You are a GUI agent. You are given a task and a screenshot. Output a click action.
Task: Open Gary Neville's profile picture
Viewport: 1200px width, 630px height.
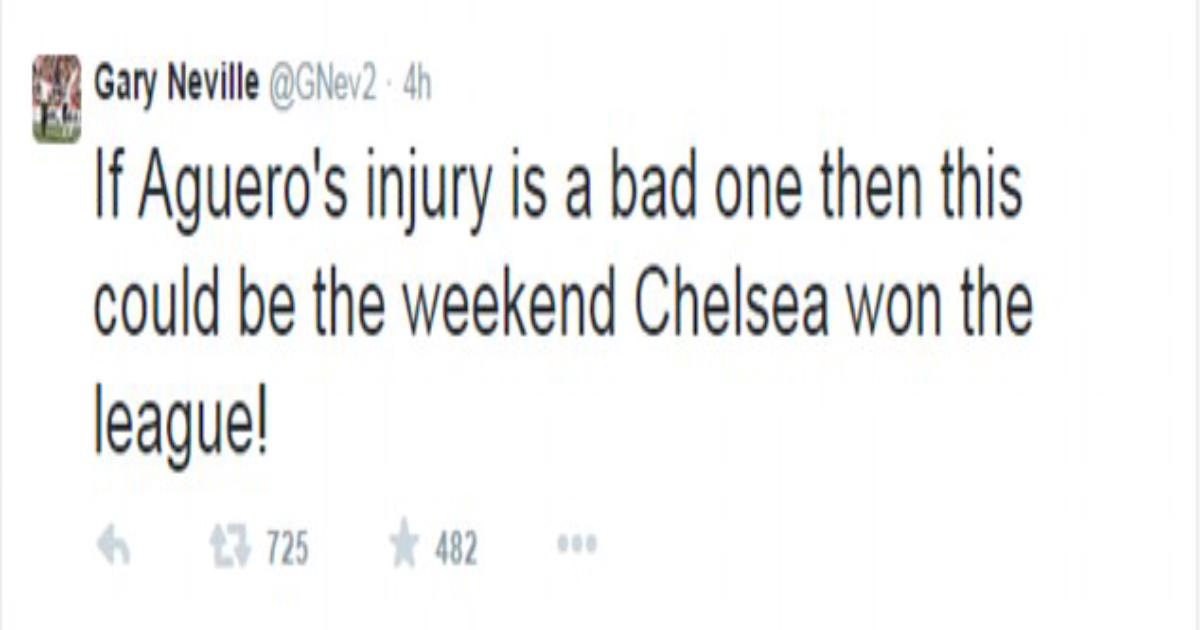coord(57,98)
